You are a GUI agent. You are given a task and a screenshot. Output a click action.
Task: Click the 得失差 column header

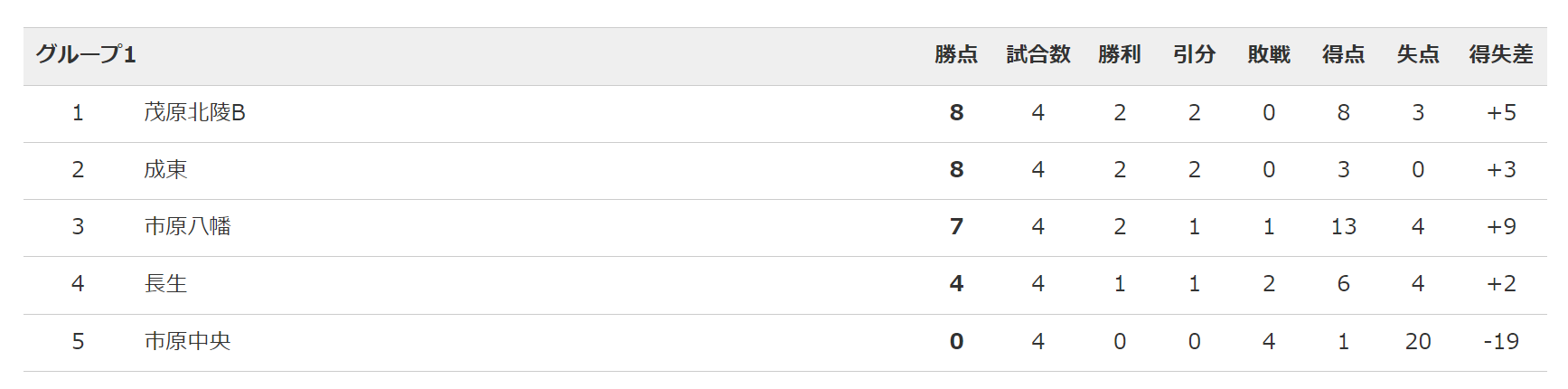click(1501, 54)
